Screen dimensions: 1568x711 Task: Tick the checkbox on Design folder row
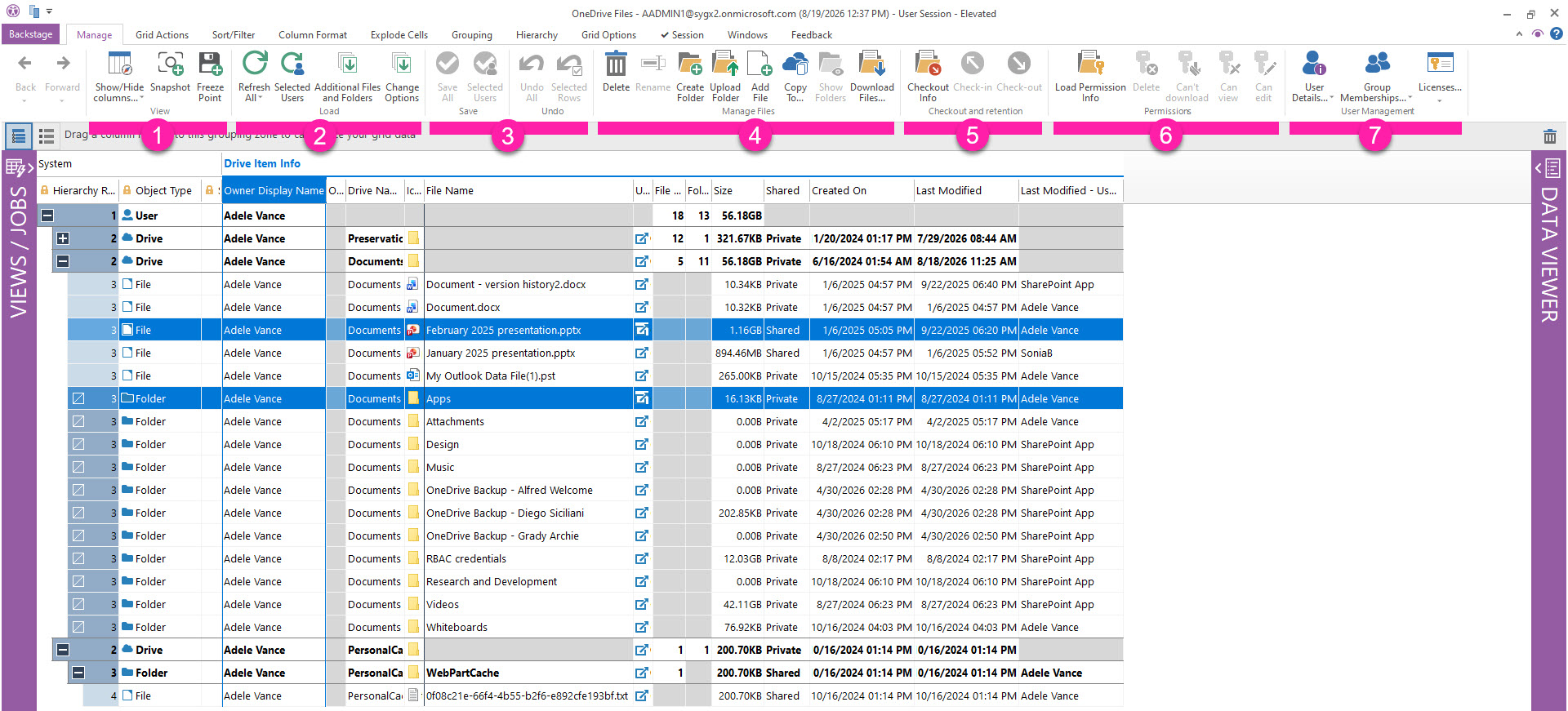pyautogui.click(x=78, y=445)
